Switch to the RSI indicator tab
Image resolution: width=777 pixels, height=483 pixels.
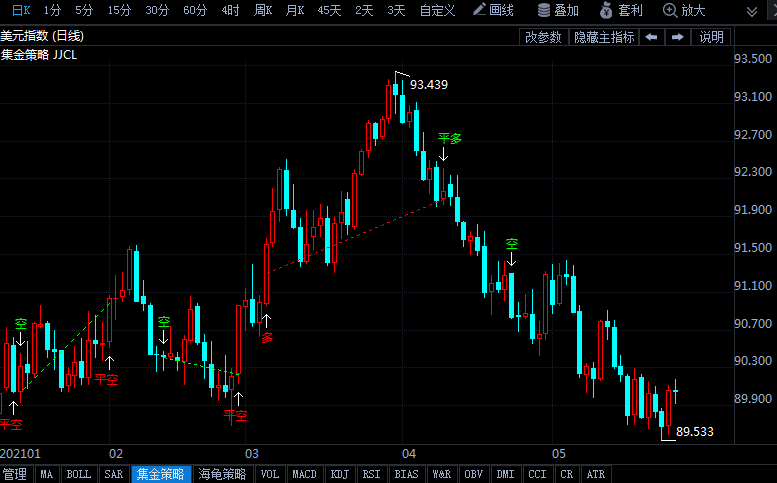[372, 474]
